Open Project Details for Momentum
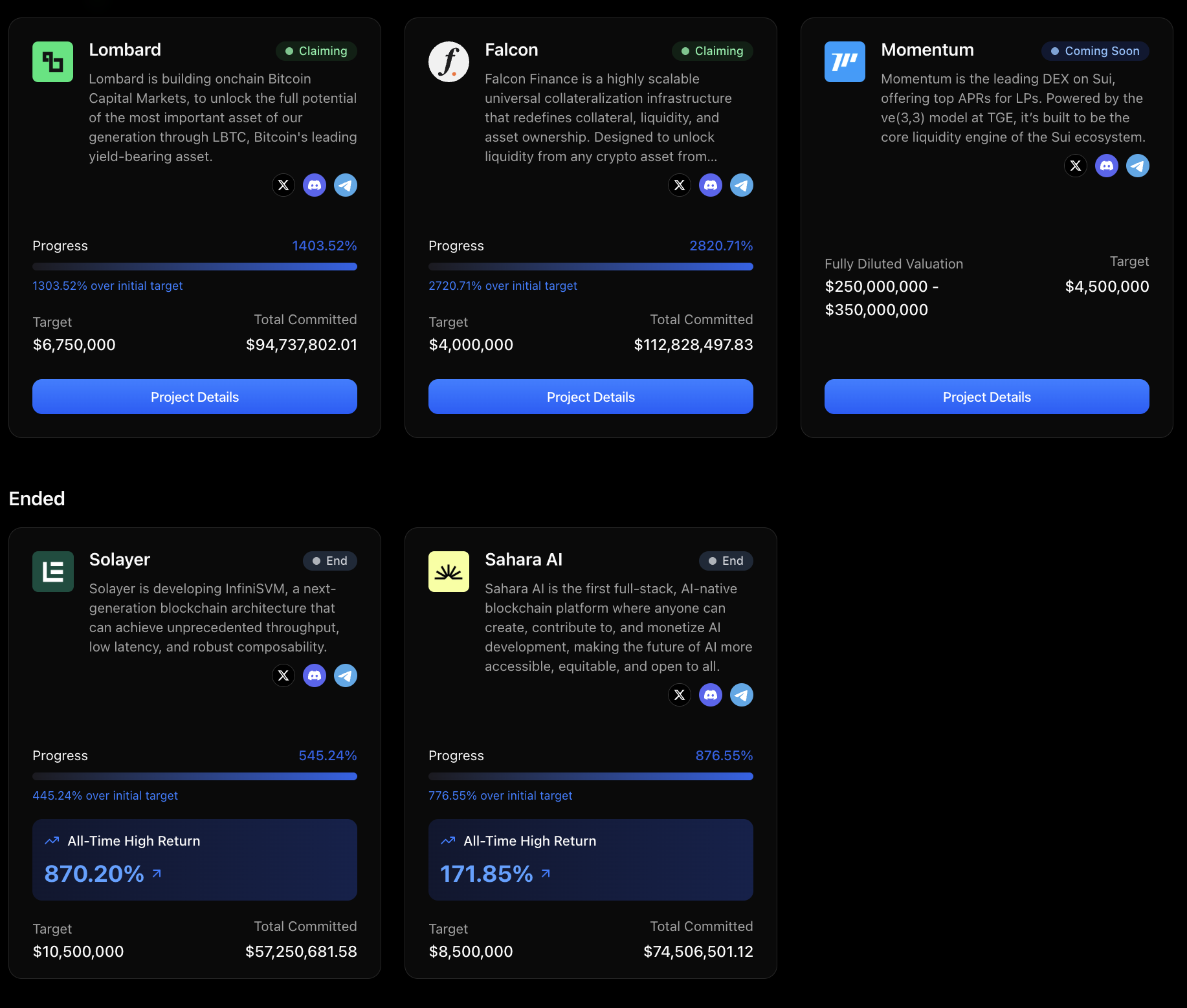Viewport: 1187px width, 1008px height. pyautogui.click(x=987, y=397)
